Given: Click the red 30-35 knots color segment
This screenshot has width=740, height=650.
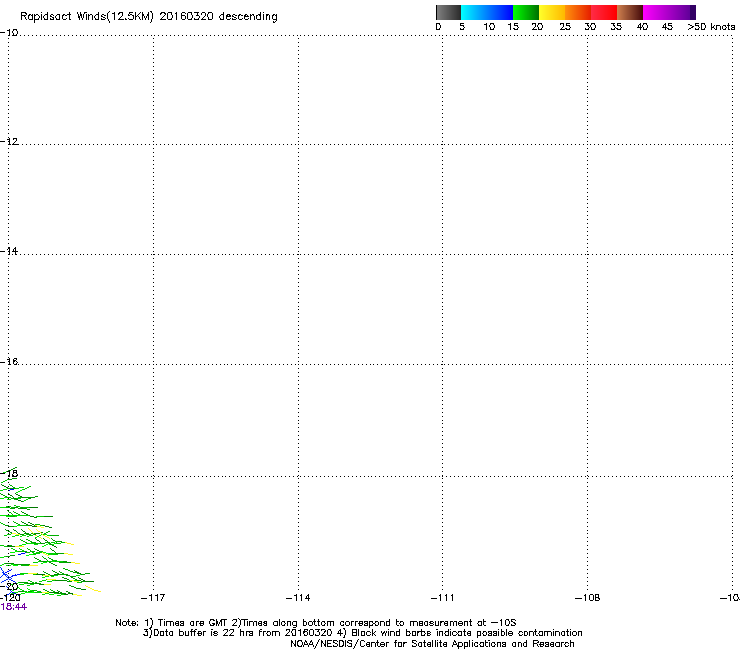Looking at the screenshot, I should [x=604, y=12].
